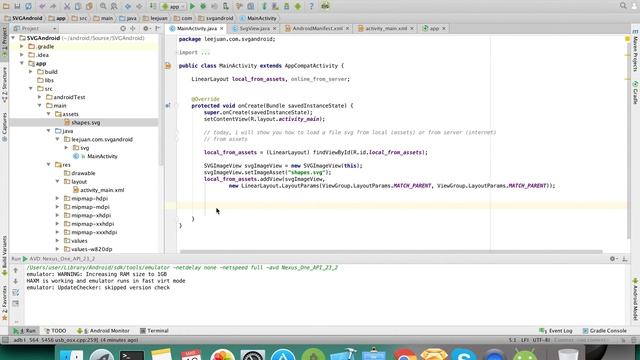Image resolution: width=640 pixels, height=360 pixels.
Task: Click the Save All toolbar icon
Action: [x=17, y=6]
